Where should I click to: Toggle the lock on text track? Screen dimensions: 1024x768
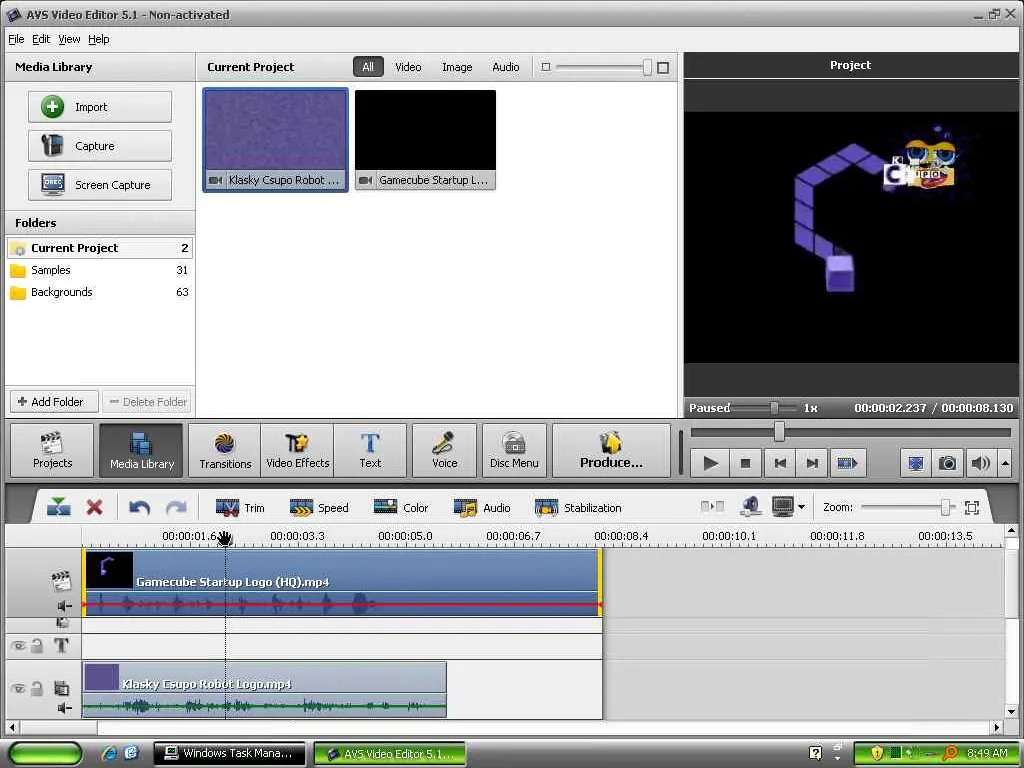click(37, 646)
